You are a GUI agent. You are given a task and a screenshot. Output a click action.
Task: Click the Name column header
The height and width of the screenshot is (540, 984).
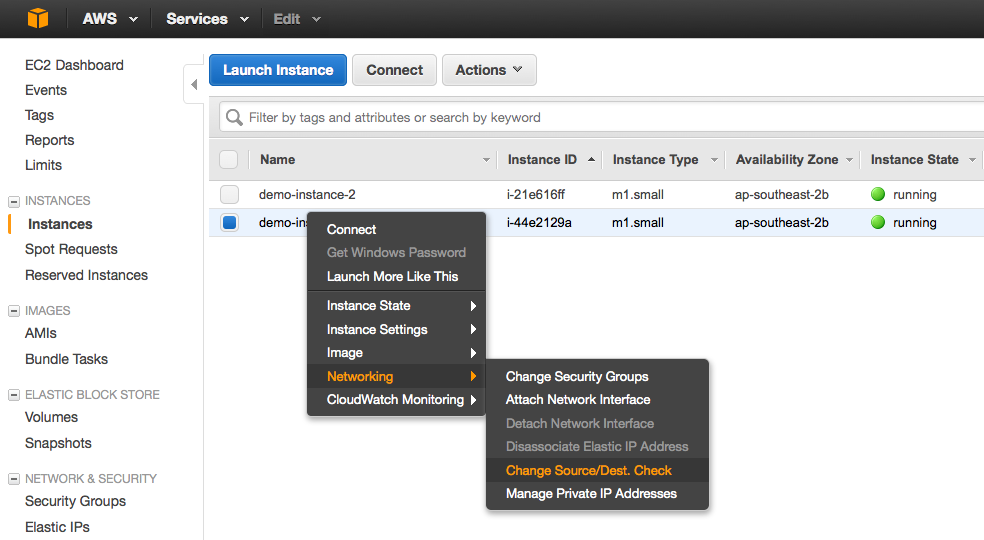[x=277, y=159]
